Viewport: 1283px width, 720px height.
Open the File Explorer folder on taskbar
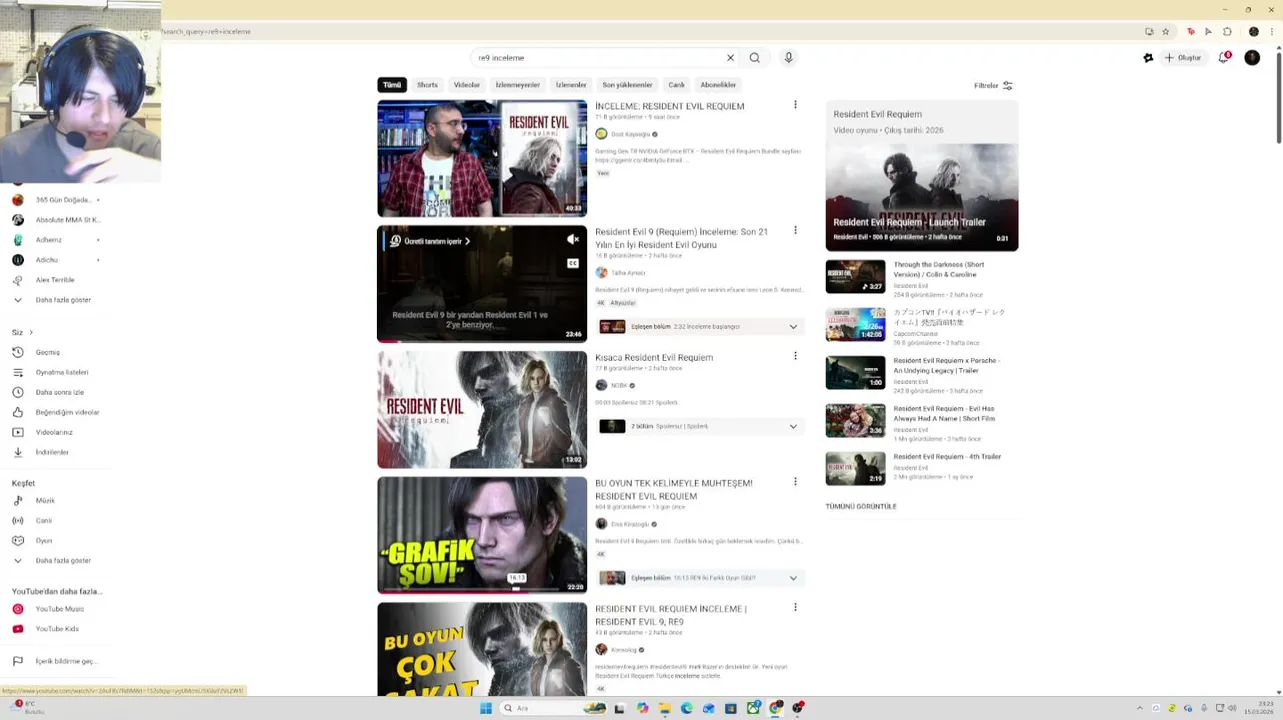pos(664,708)
